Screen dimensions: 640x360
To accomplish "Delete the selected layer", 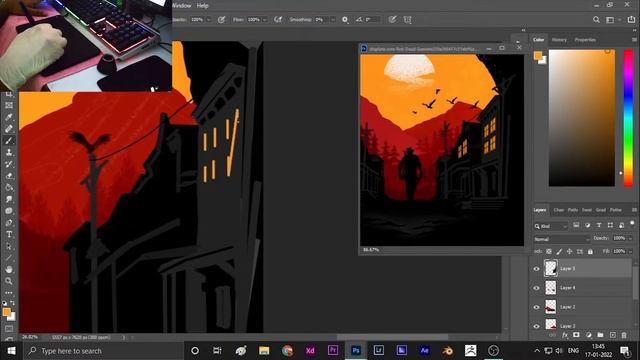I will (624, 335).
